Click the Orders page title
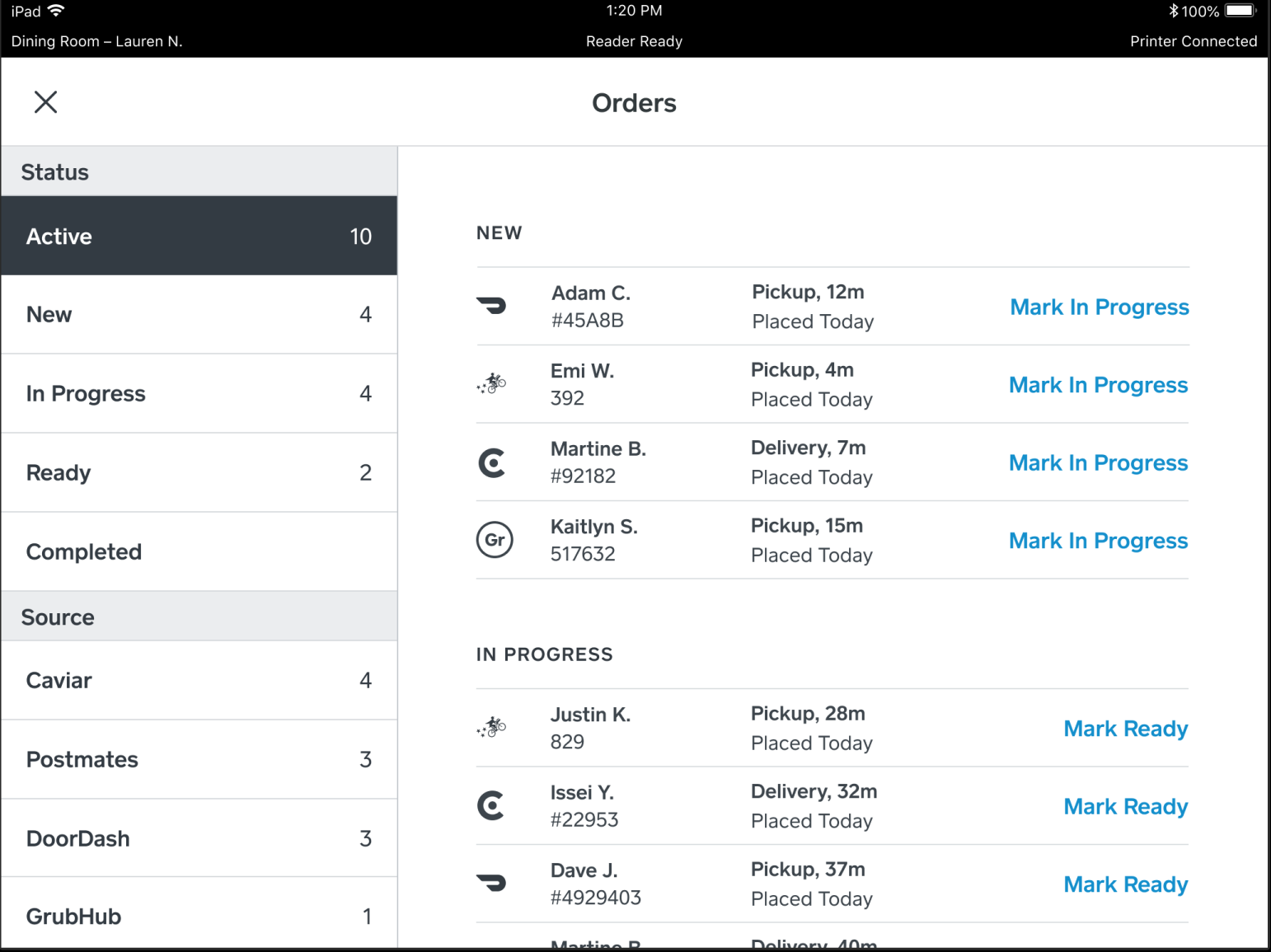Image resolution: width=1271 pixels, height=952 pixels. click(x=634, y=103)
